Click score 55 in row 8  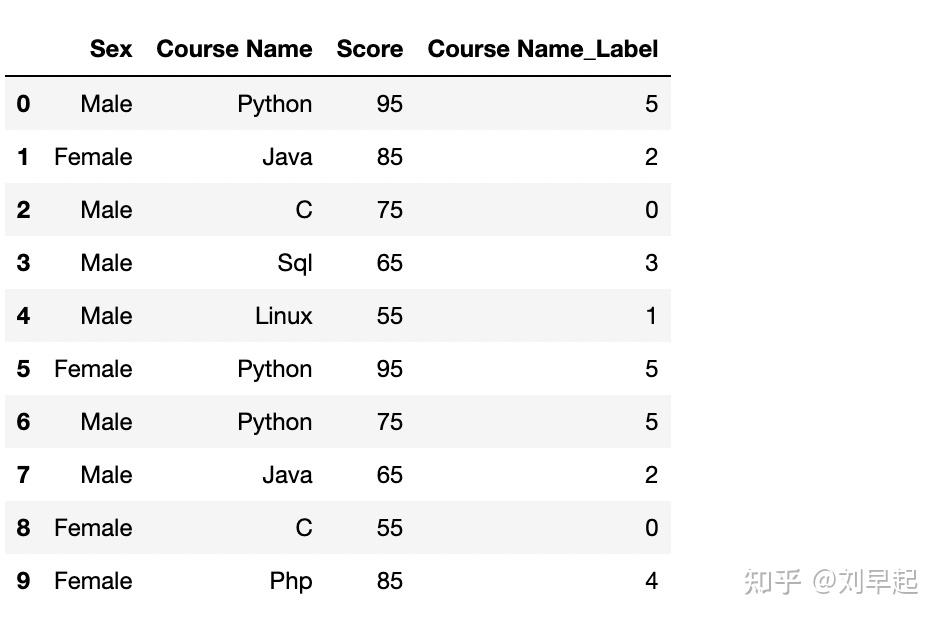(389, 528)
